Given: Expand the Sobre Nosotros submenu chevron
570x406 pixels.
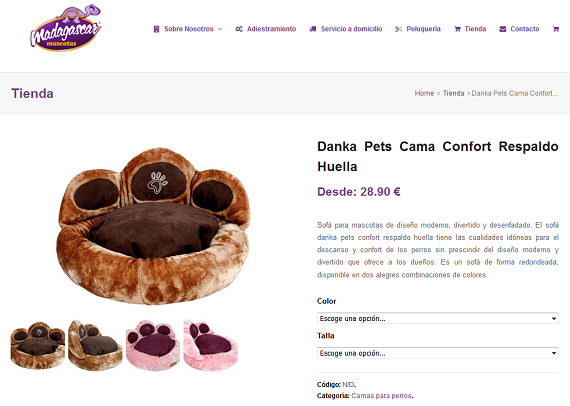Looking at the screenshot, I should [220, 29].
